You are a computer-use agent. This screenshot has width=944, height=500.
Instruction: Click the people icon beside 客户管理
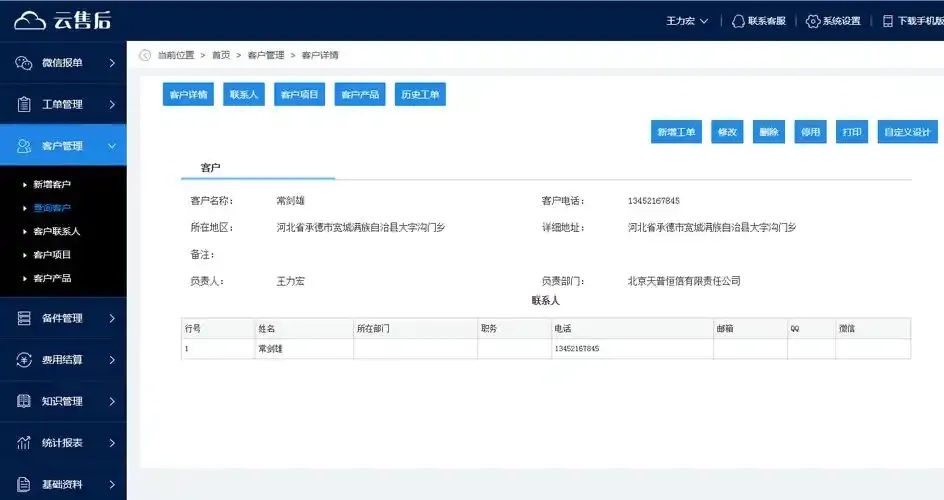coord(23,146)
